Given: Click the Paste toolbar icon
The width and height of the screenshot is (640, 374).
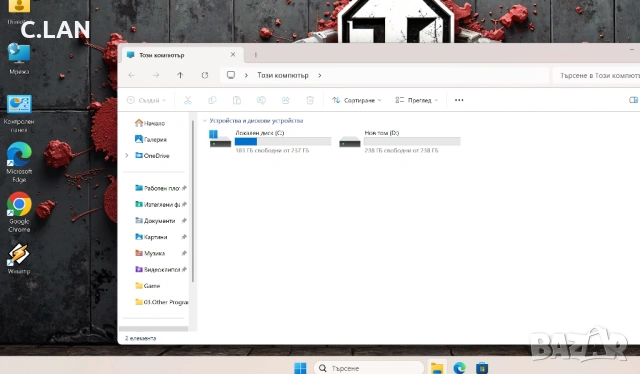Looking at the screenshot, I should [x=237, y=100].
